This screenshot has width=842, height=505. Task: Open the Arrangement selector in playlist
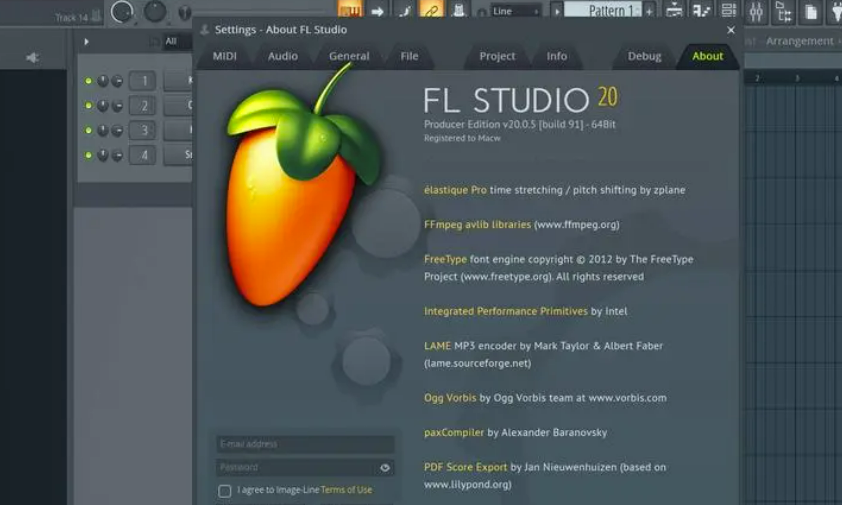click(800, 41)
